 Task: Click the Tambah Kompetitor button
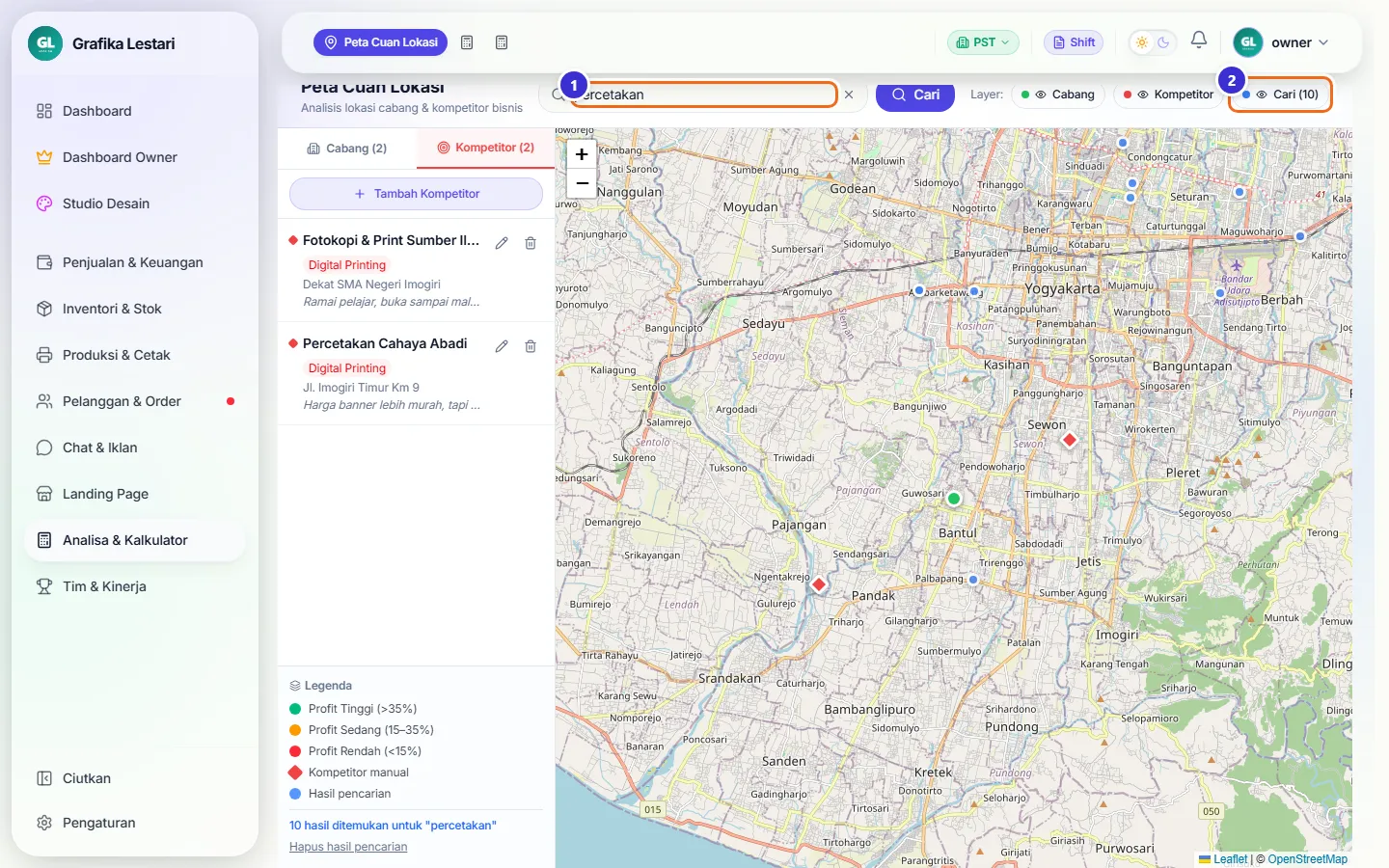pyautogui.click(x=416, y=194)
